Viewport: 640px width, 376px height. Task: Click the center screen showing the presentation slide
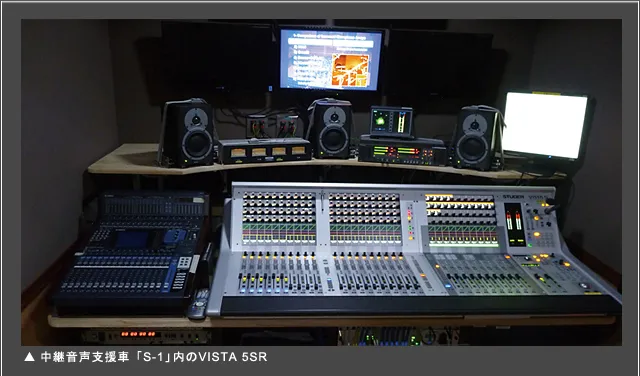point(331,59)
